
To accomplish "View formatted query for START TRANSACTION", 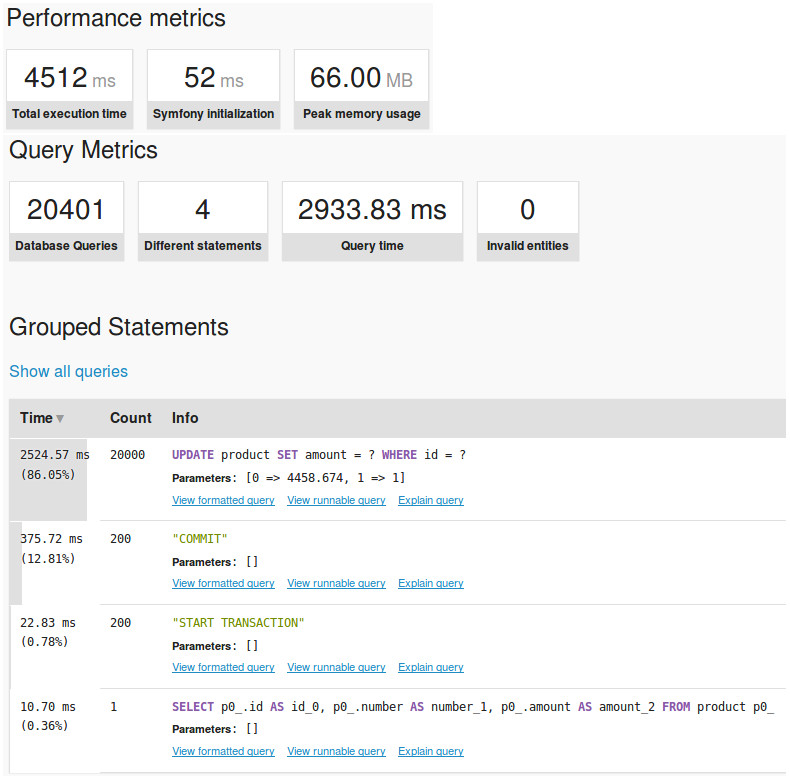I will click(223, 667).
